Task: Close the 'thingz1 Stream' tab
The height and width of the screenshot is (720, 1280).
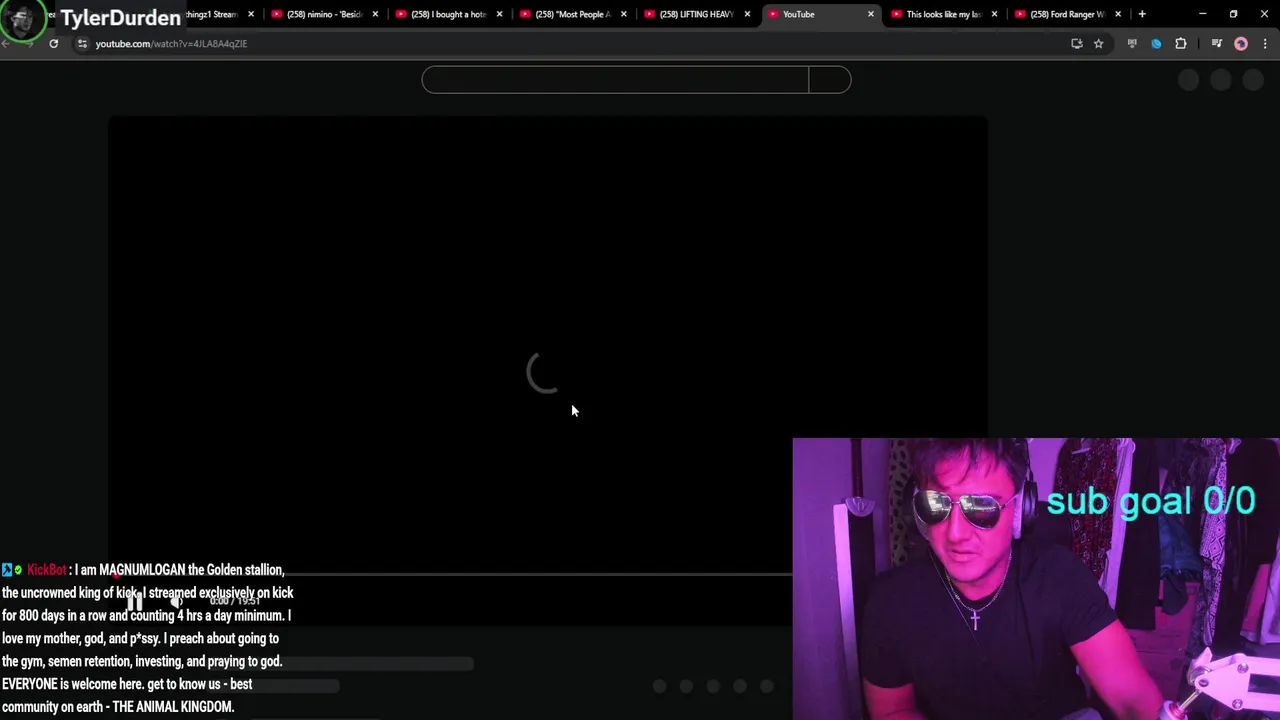Action: click(251, 14)
